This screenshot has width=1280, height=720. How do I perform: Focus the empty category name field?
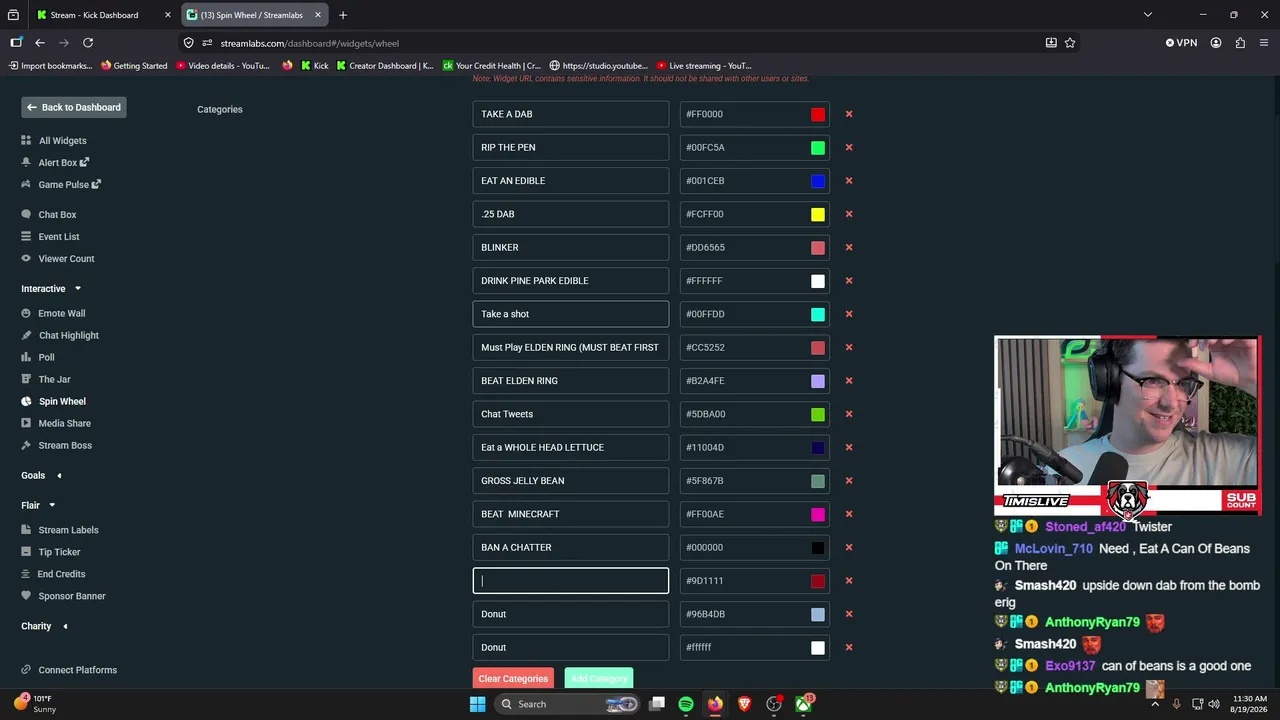point(571,581)
